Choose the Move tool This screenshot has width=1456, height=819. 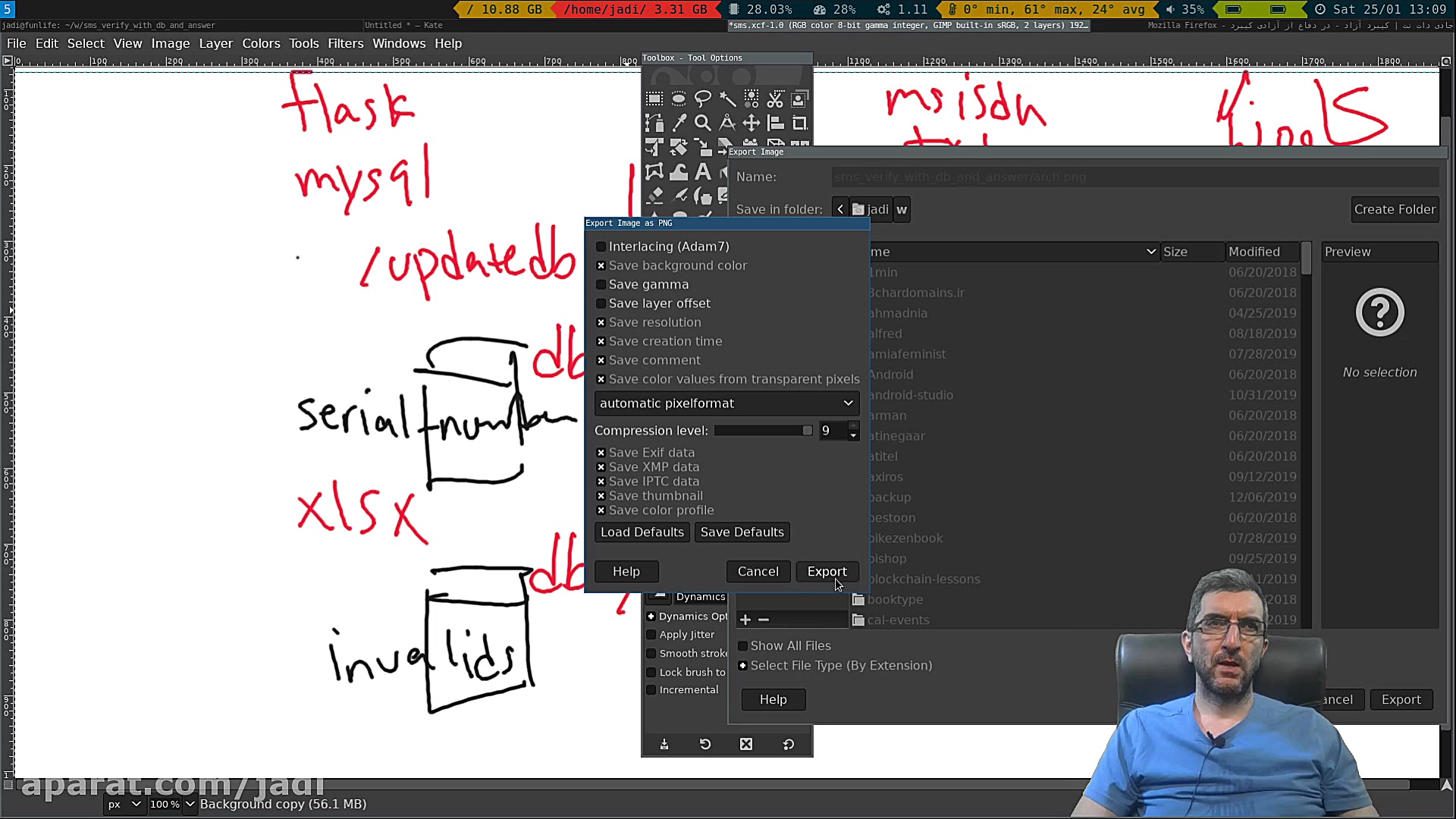click(x=751, y=123)
